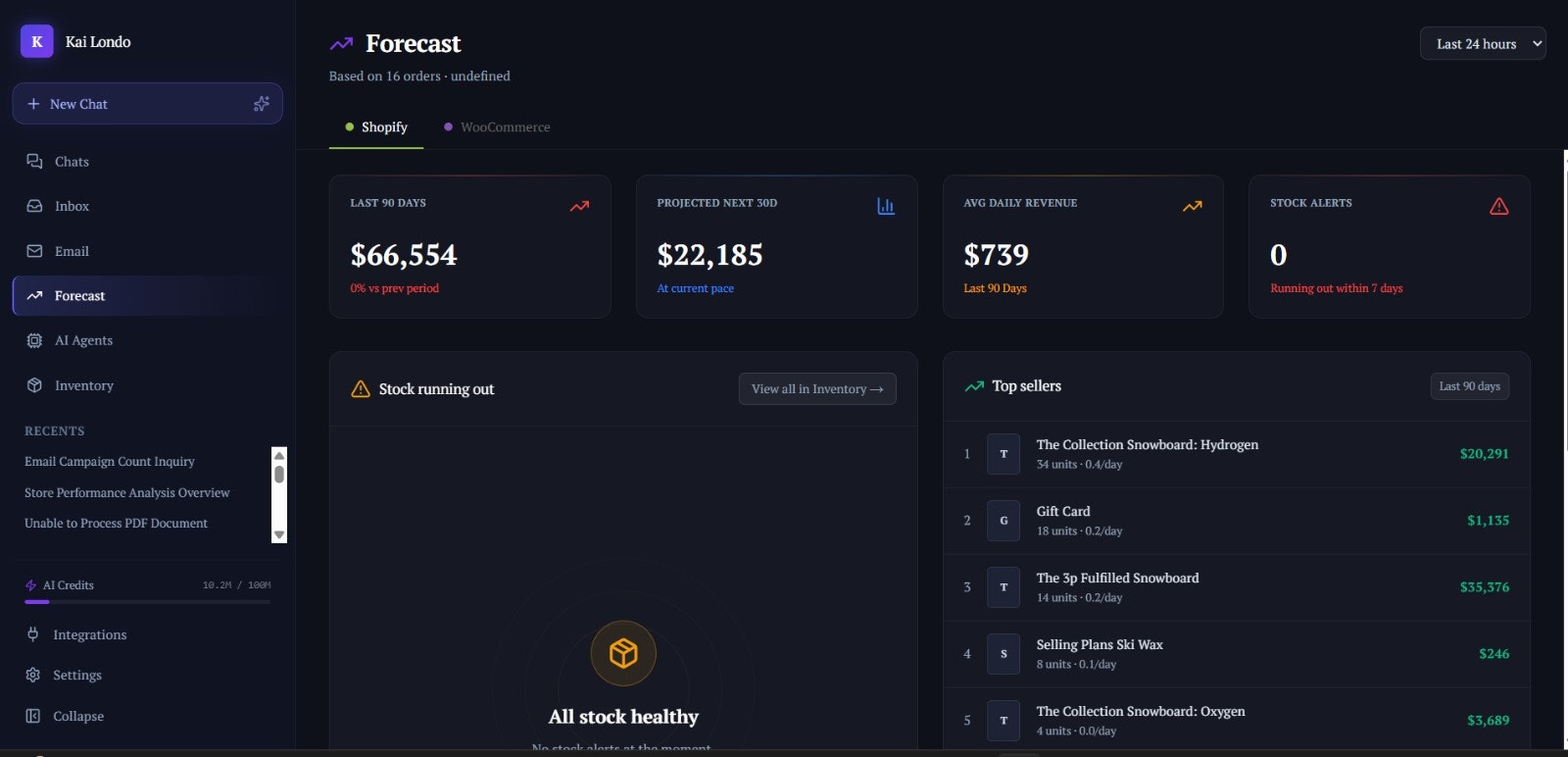Click the Inventory box icon
1568x757 pixels.
(34, 385)
